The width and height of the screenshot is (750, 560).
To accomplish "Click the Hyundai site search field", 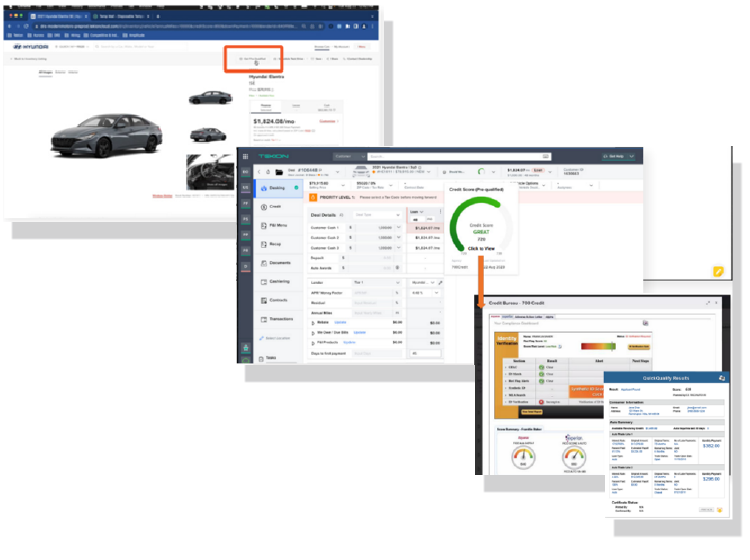I will (140, 47).
